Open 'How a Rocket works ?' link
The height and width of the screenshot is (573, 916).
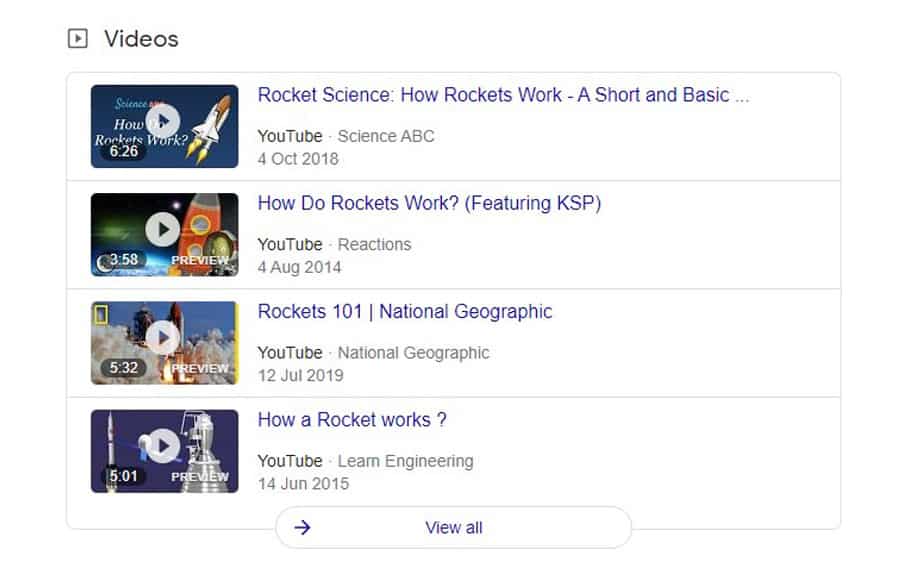click(x=352, y=419)
